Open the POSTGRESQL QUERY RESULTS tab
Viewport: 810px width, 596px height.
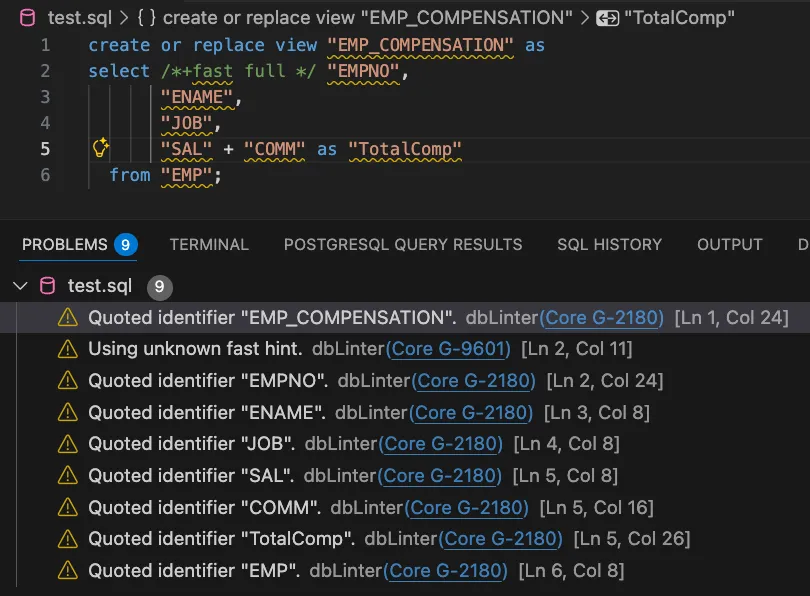pos(402,244)
